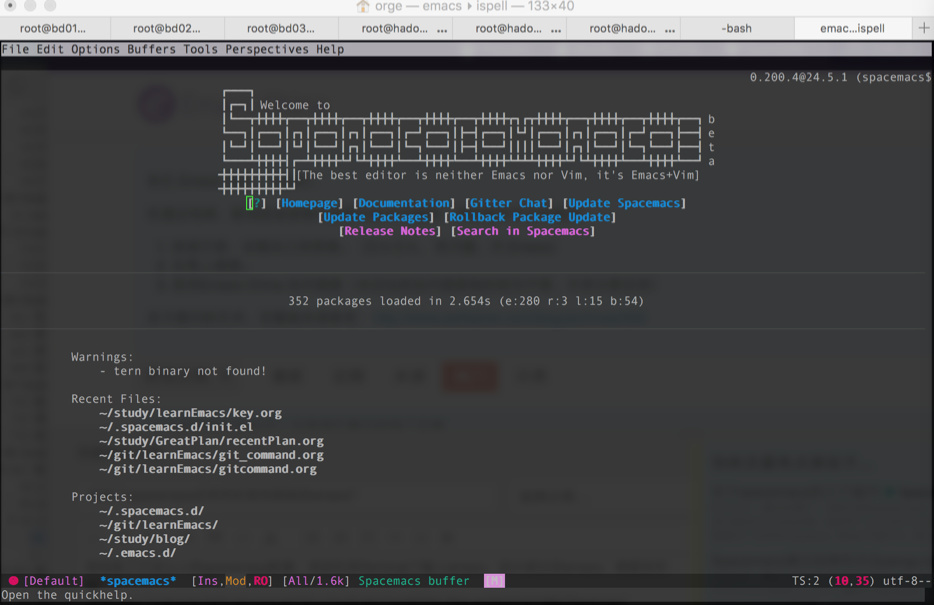Open recent file ~/git/learnEmacs/gitcommand.org
This screenshot has height=605, width=934.
208,469
